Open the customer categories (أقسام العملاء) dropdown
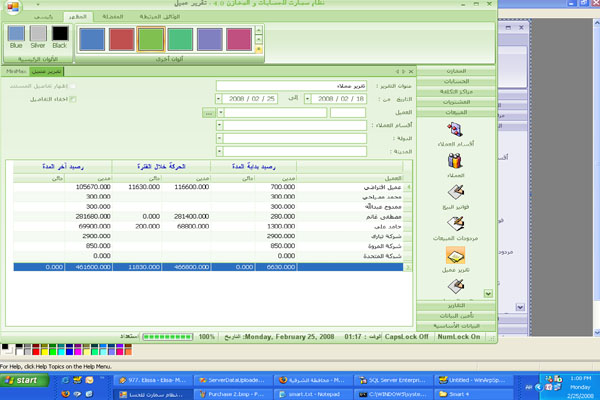Viewport: 600px width, 400px height. click(219, 125)
